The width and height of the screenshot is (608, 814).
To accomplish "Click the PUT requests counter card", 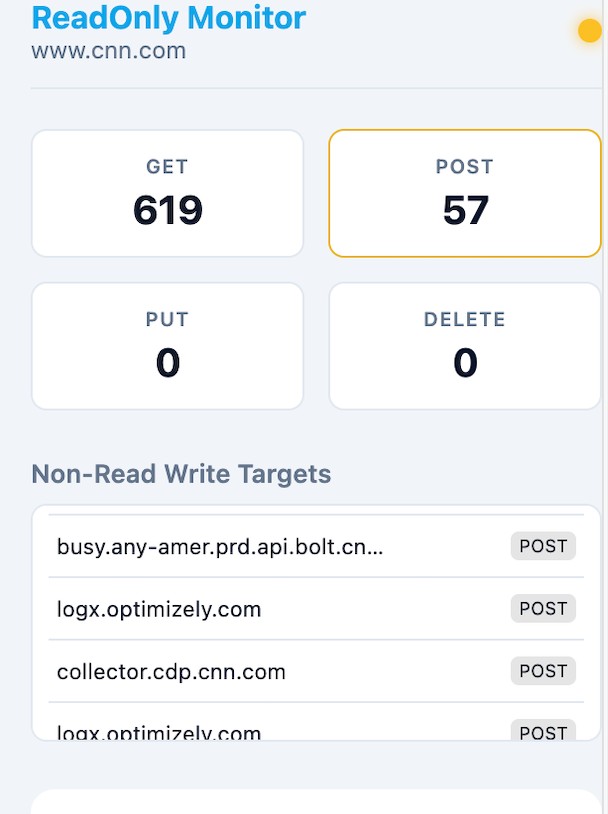I will 167,346.
